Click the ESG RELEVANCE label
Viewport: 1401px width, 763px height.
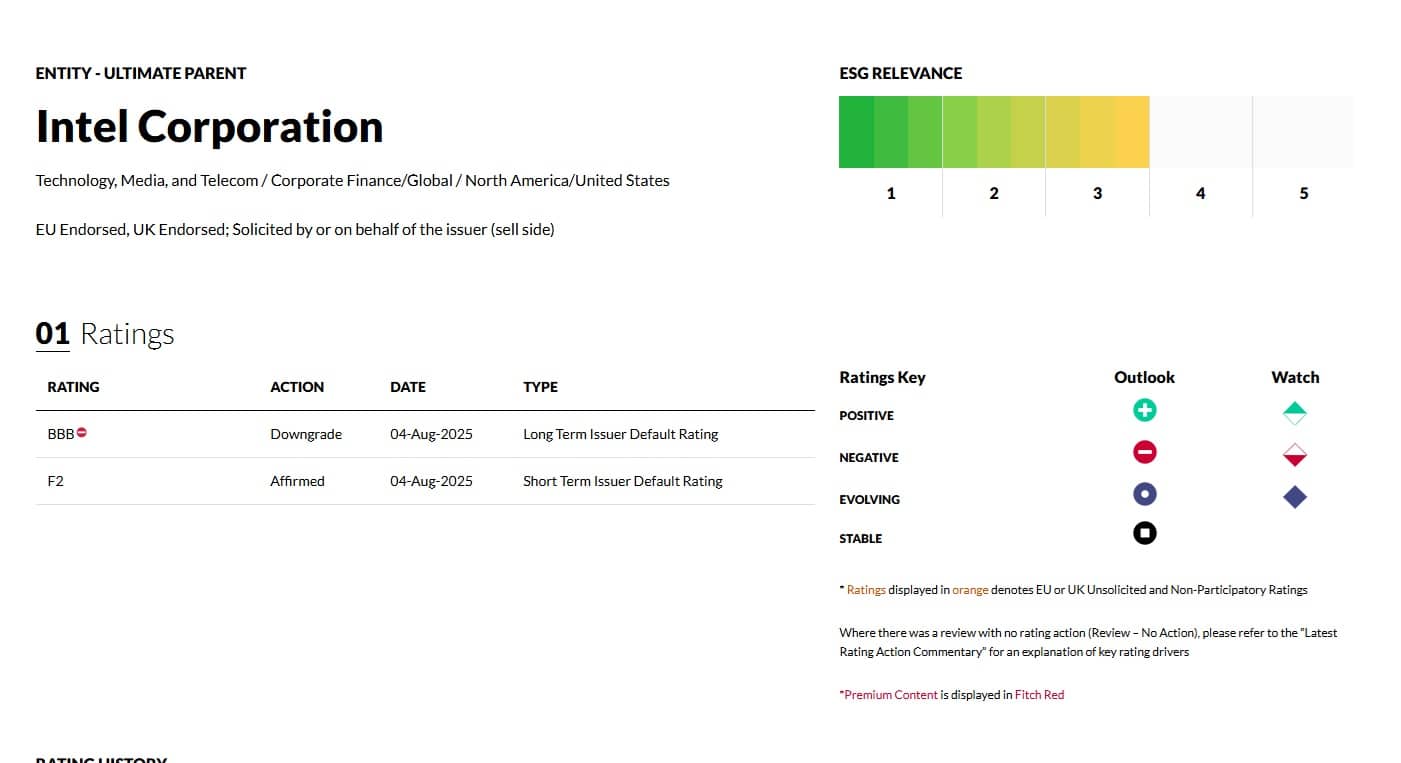(900, 73)
